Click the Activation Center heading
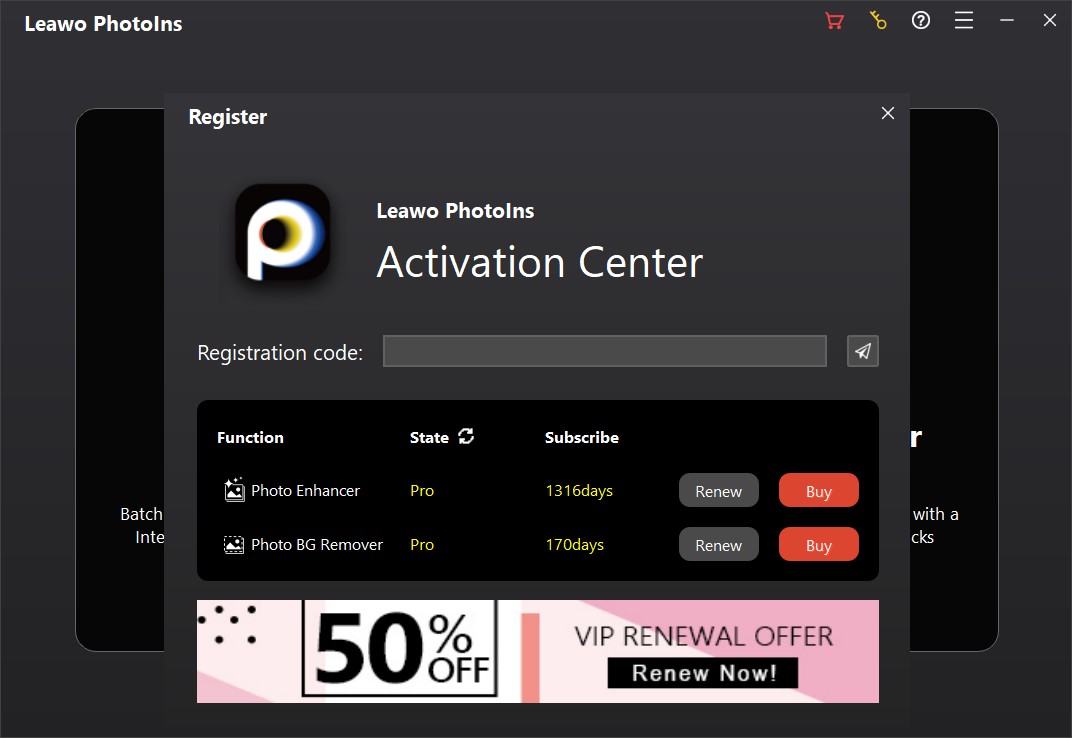Image resolution: width=1072 pixels, height=738 pixels. (x=539, y=263)
